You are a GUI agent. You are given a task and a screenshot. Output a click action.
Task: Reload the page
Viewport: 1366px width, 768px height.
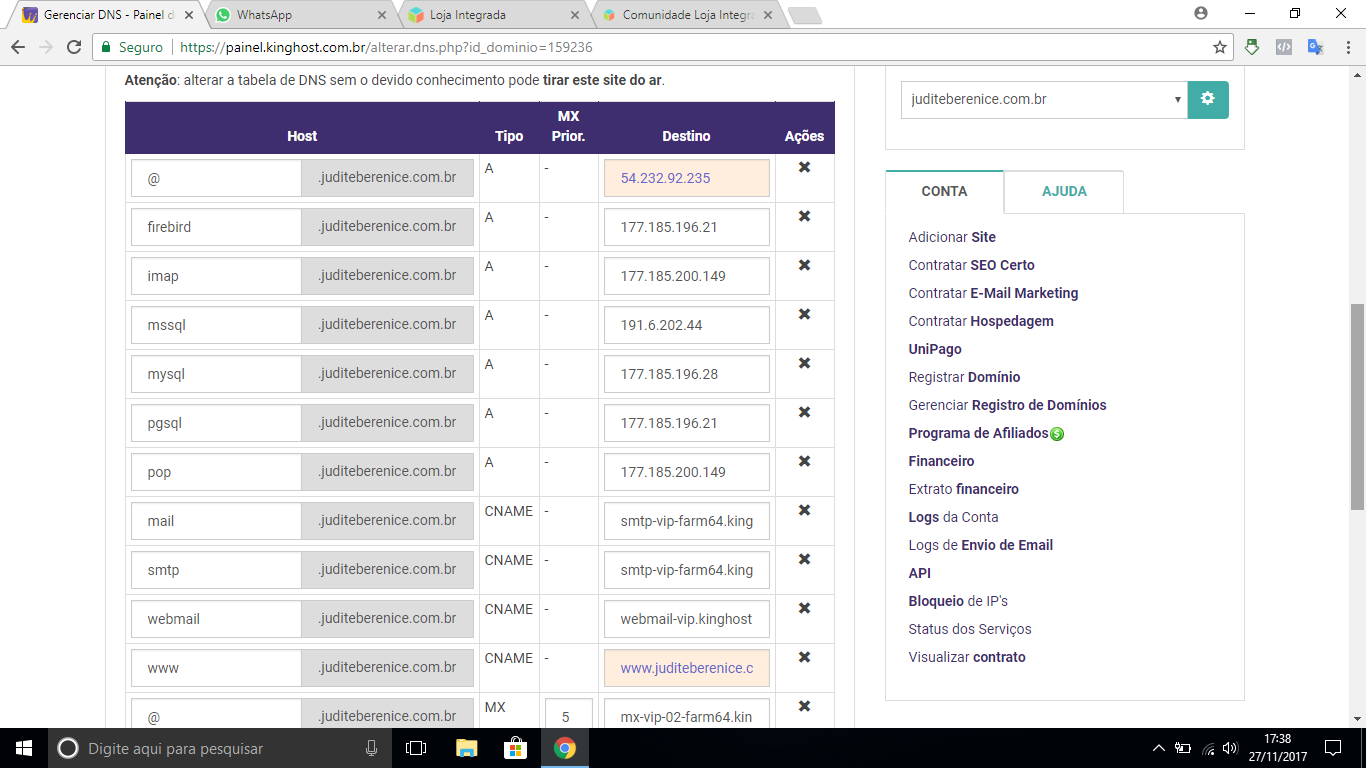73,47
